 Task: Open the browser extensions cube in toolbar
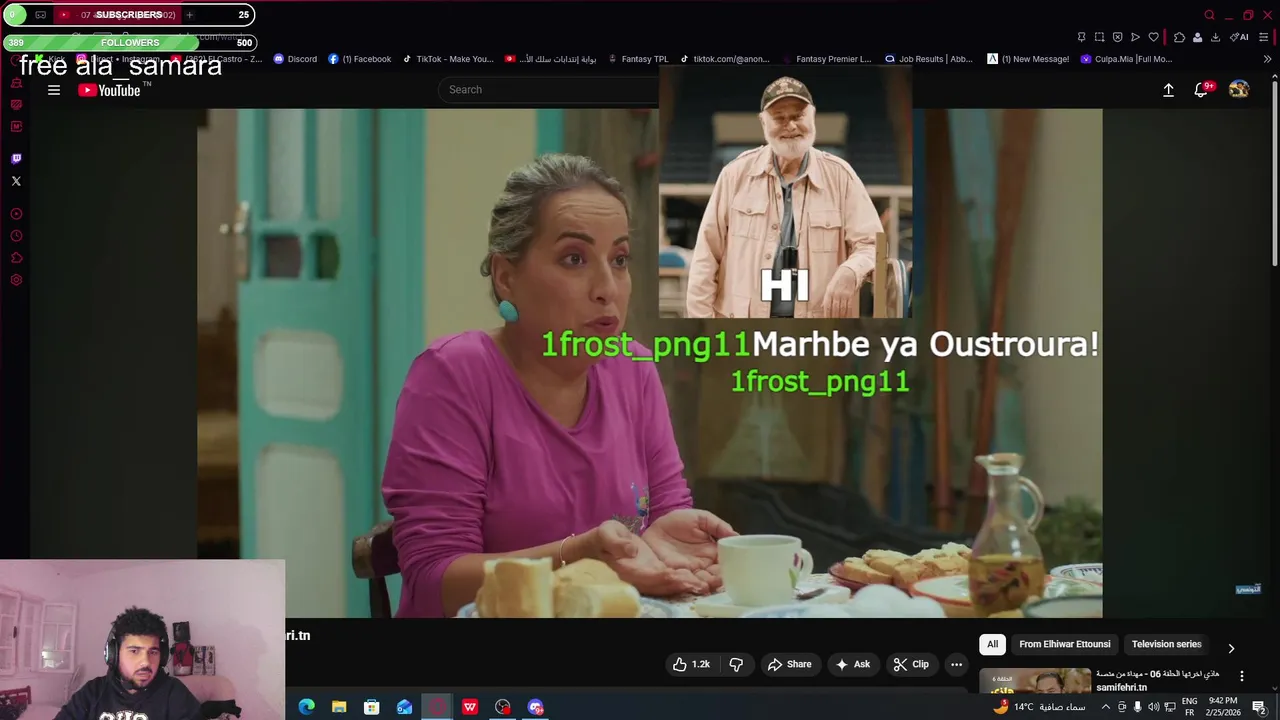(x=1179, y=37)
